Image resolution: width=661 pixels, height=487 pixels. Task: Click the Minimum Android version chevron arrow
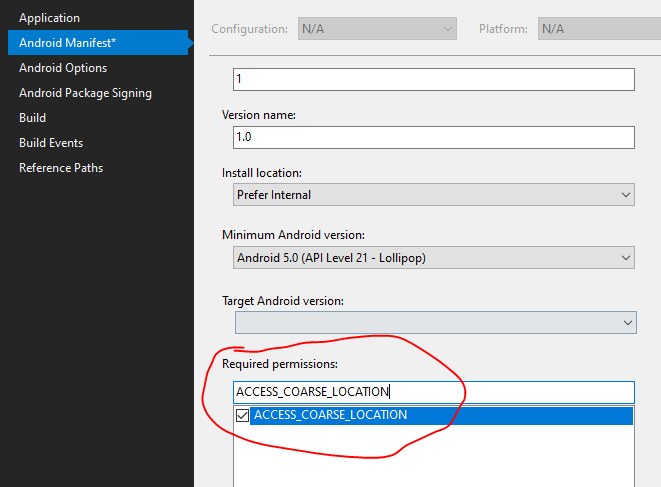coord(626,258)
